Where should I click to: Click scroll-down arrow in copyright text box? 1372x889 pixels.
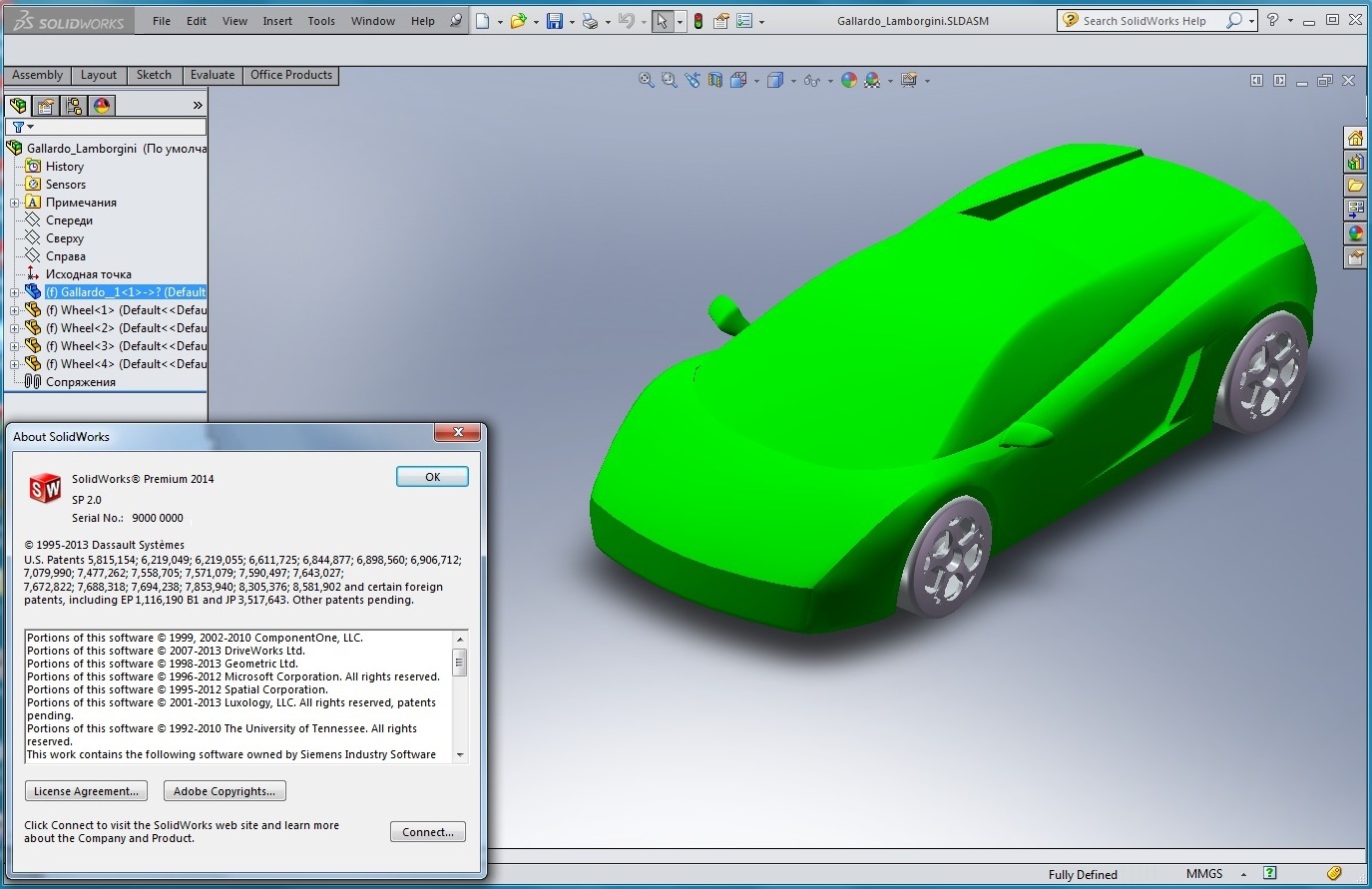[x=460, y=755]
